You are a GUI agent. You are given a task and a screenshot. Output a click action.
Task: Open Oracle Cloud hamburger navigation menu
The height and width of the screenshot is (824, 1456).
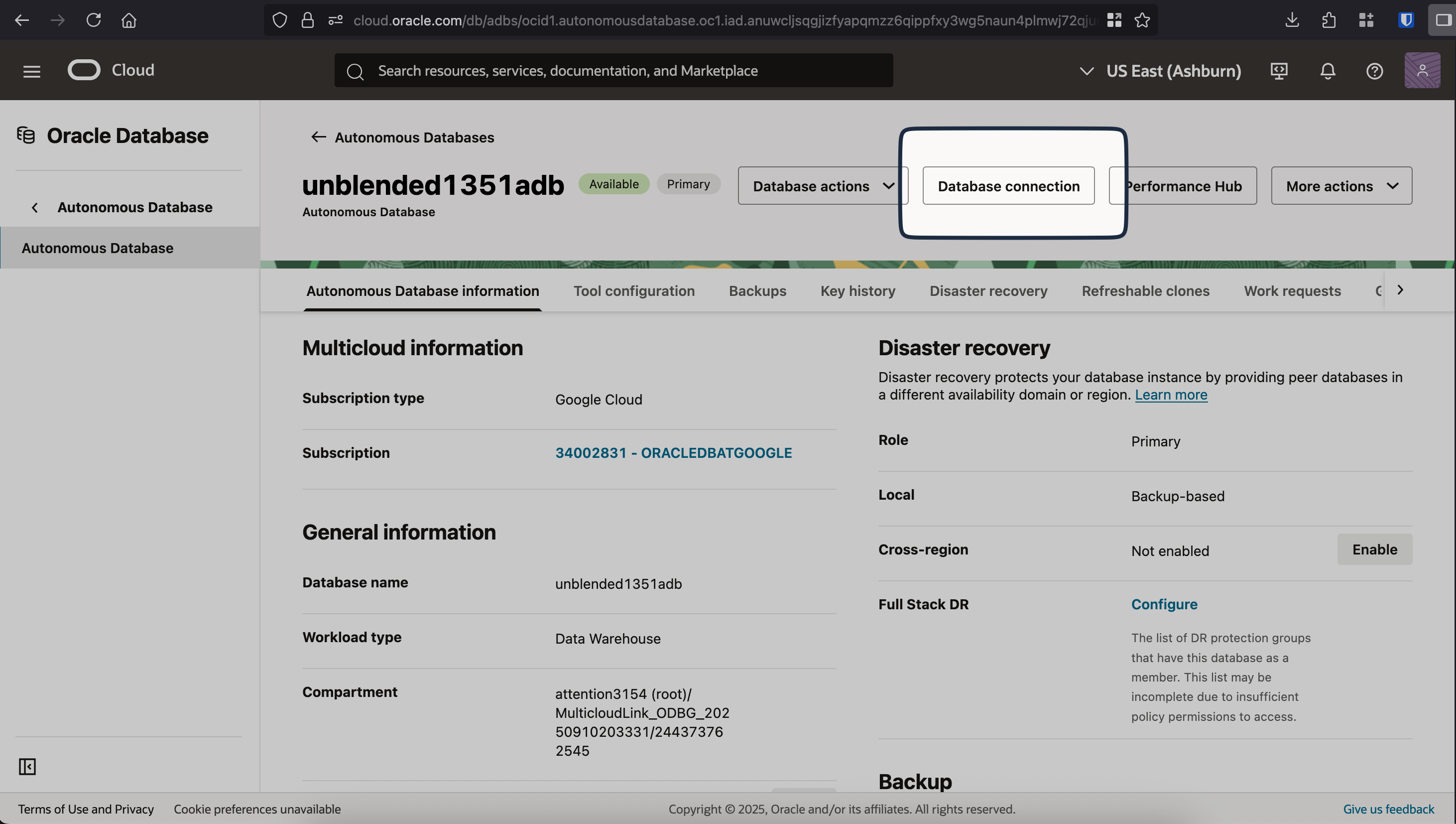point(32,71)
